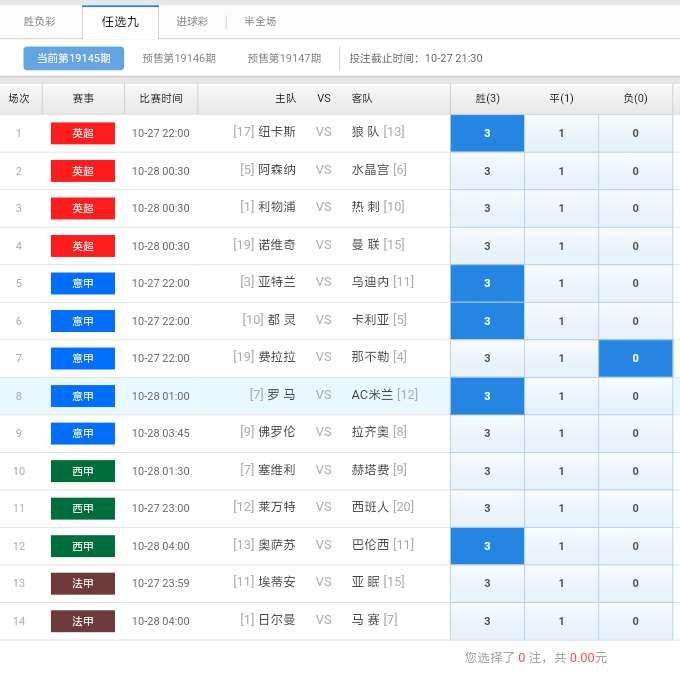The height and width of the screenshot is (677, 680).
Task: Pick draw 1 for 阿森纳 vs 水晶宫
Action: [x=561, y=171]
